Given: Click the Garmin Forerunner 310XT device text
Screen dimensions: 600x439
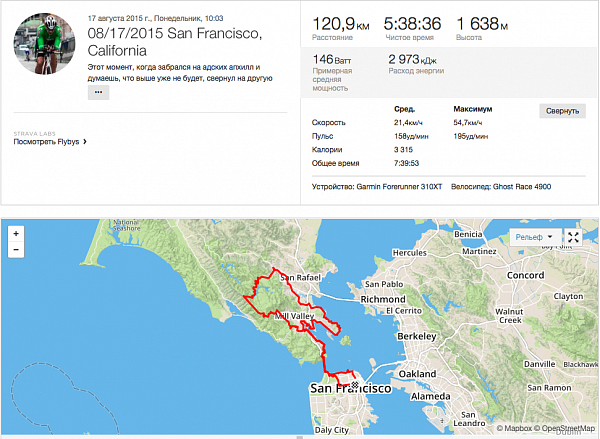Looking at the screenshot, I should [x=399, y=187].
